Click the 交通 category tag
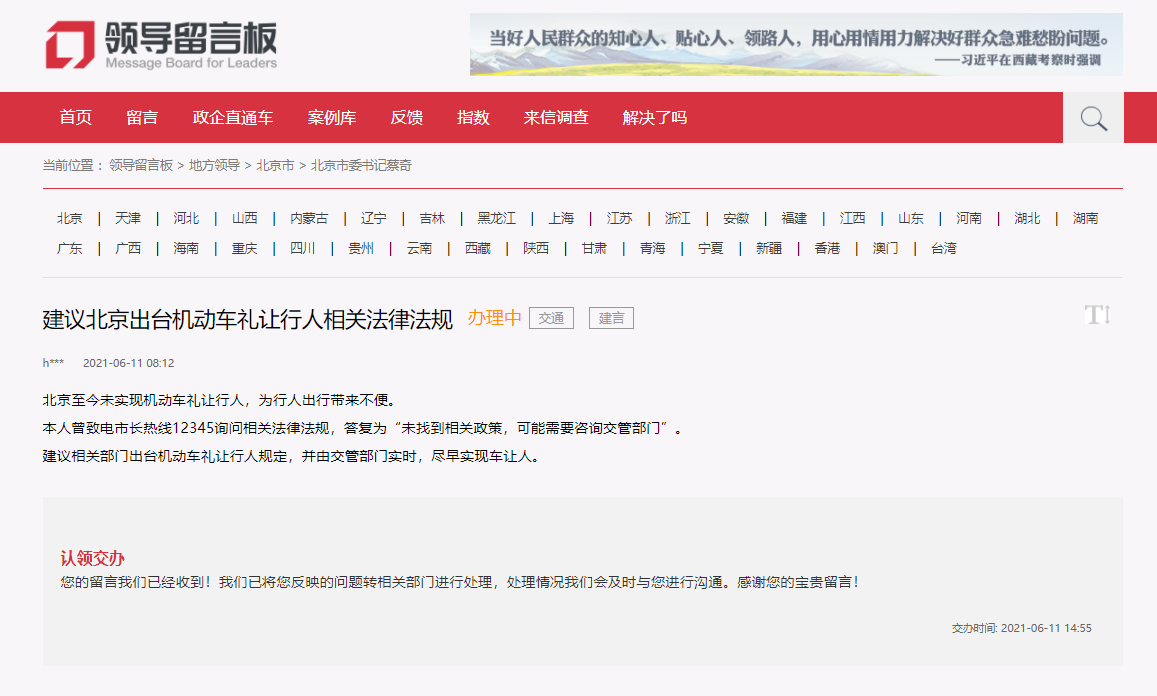The image size is (1157, 696). pyautogui.click(x=551, y=318)
